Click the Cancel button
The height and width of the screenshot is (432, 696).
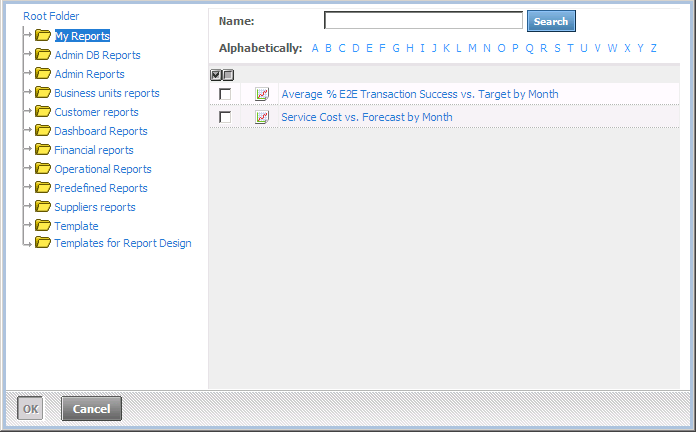click(x=91, y=408)
